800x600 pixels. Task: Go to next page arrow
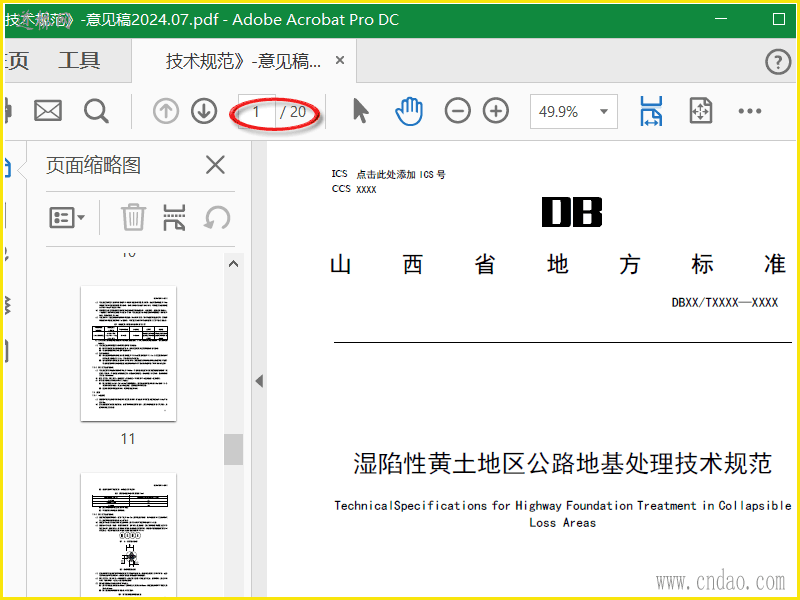[x=204, y=111]
